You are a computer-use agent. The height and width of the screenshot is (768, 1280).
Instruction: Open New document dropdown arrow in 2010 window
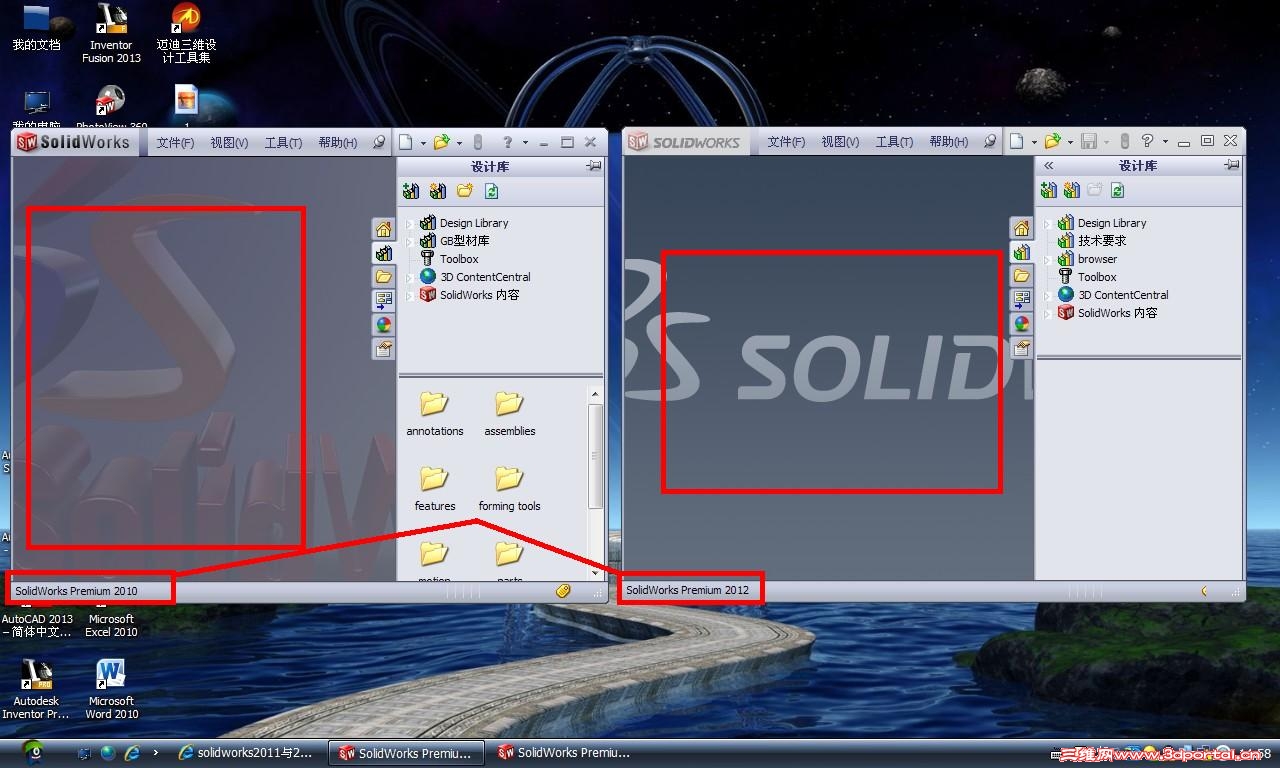coord(423,143)
